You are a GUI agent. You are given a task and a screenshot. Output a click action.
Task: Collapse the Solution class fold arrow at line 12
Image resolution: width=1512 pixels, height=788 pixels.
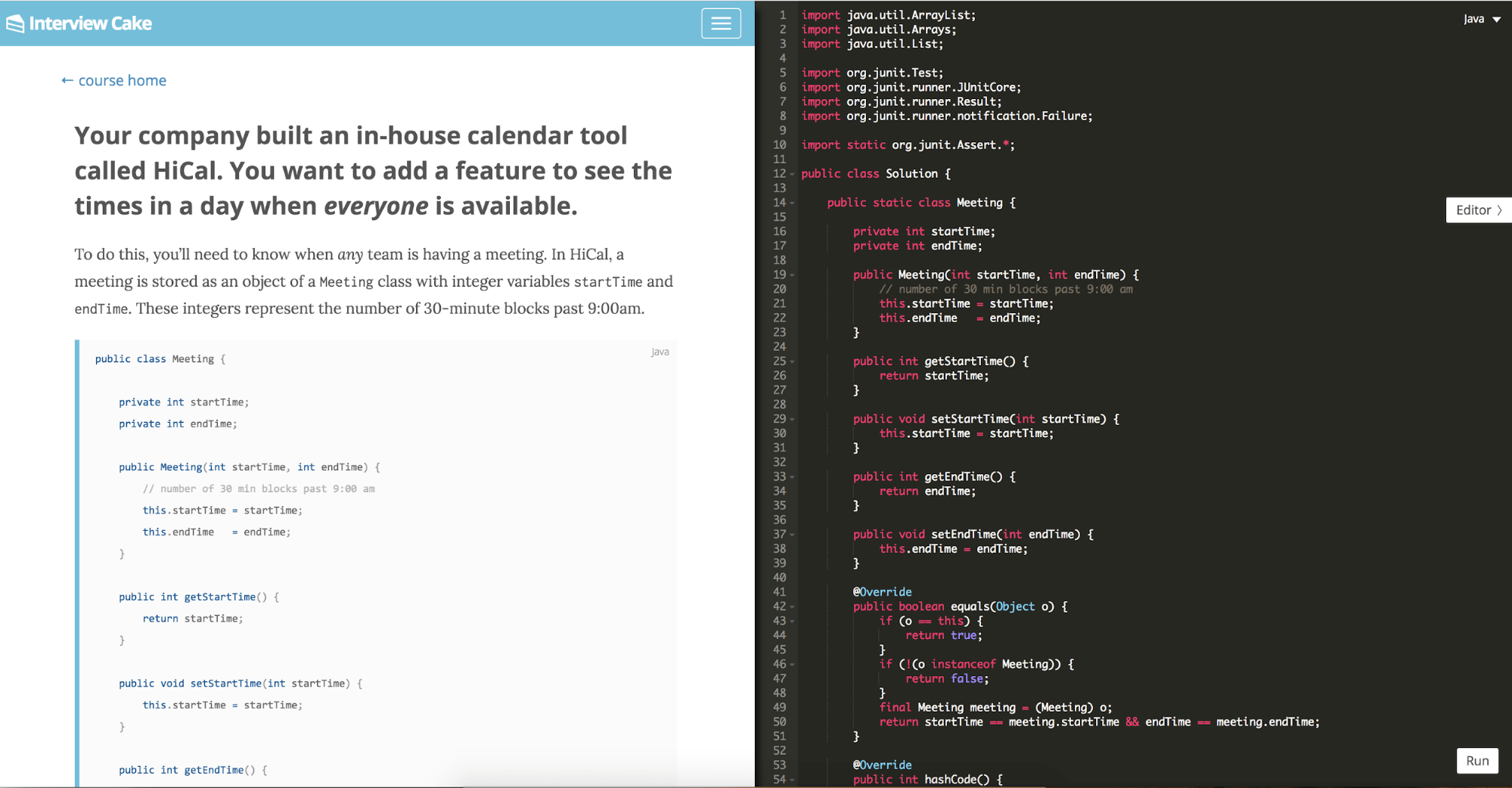pos(792,174)
